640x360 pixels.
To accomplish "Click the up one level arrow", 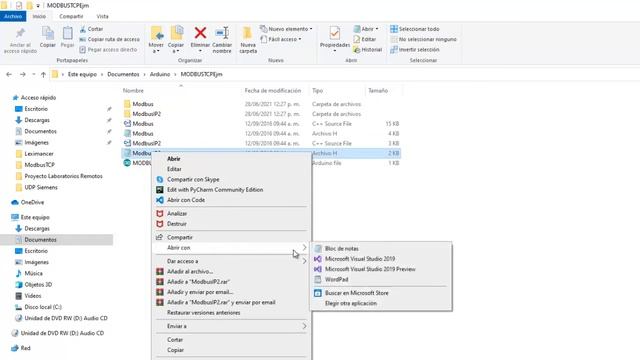I will tap(43, 74).
